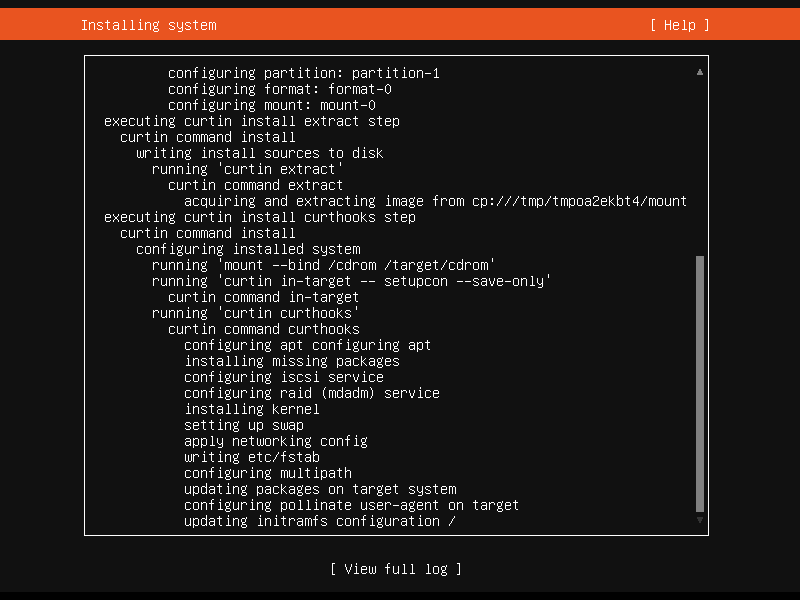Screen dimensions: 800x600
Task: Select 'installing missing packages' log line
Action: click(291, 361)
